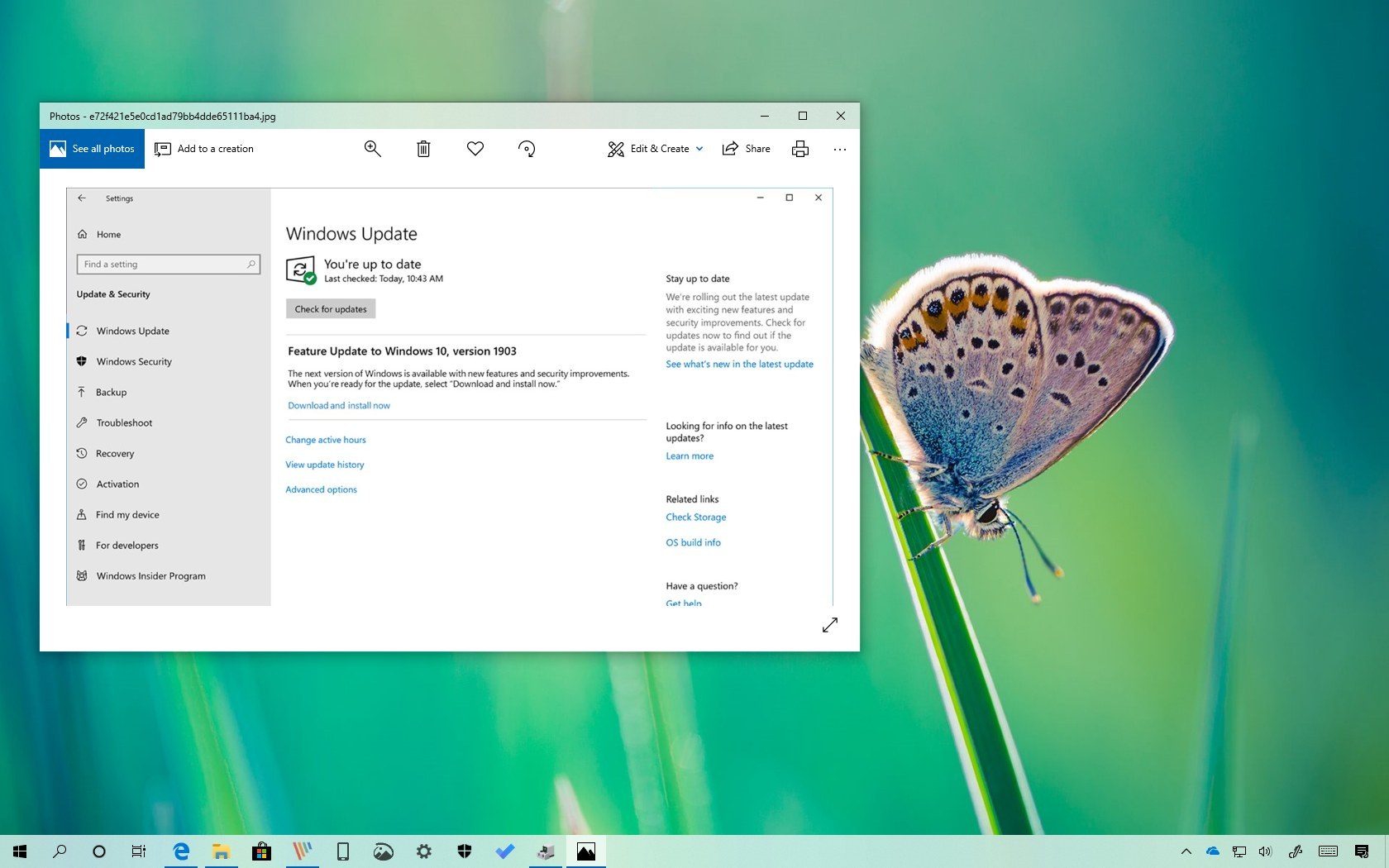Enter full screen with the diagonal arrows icon
The image size is (1389, 868).
point(830,625)
